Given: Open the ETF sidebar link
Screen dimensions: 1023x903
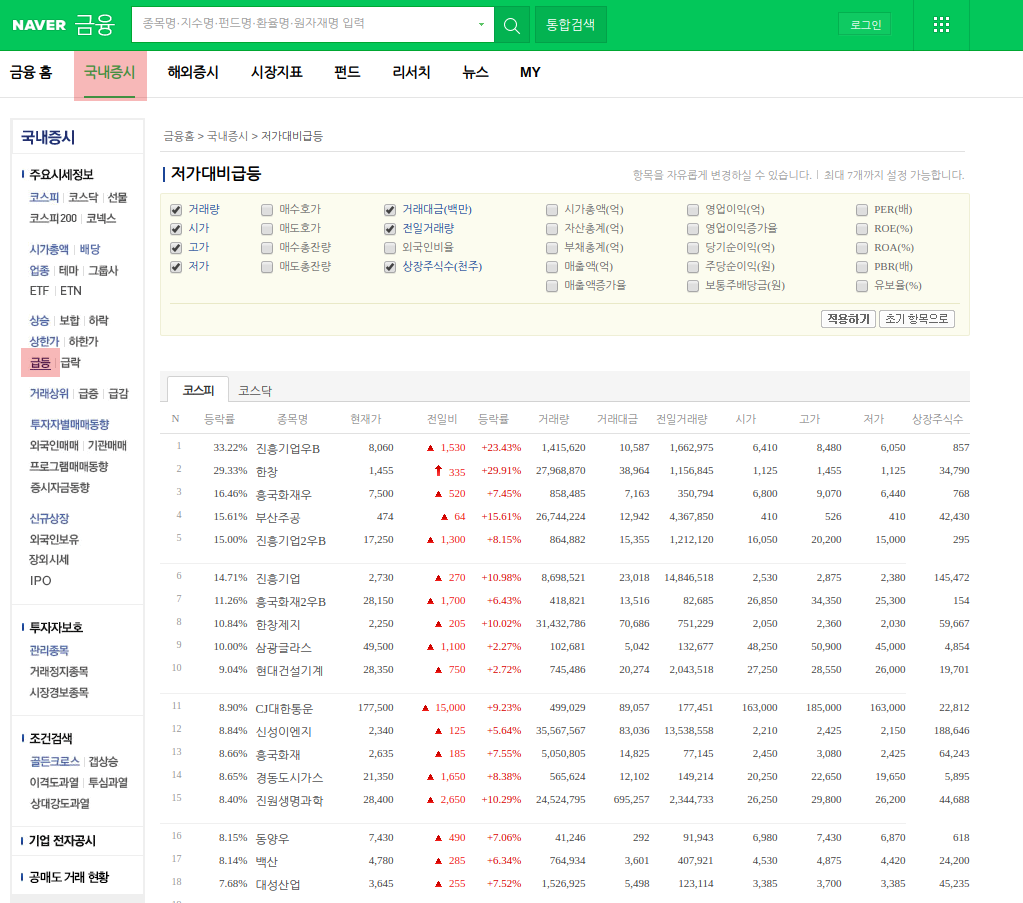Looking at the screenshot, I should (x=39, y=291).
